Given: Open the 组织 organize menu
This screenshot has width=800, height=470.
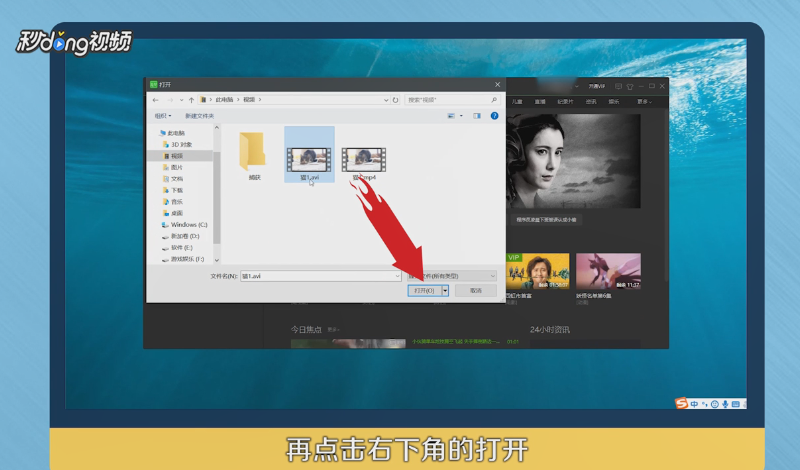Looking at the screenshot, I should point(163,116).
